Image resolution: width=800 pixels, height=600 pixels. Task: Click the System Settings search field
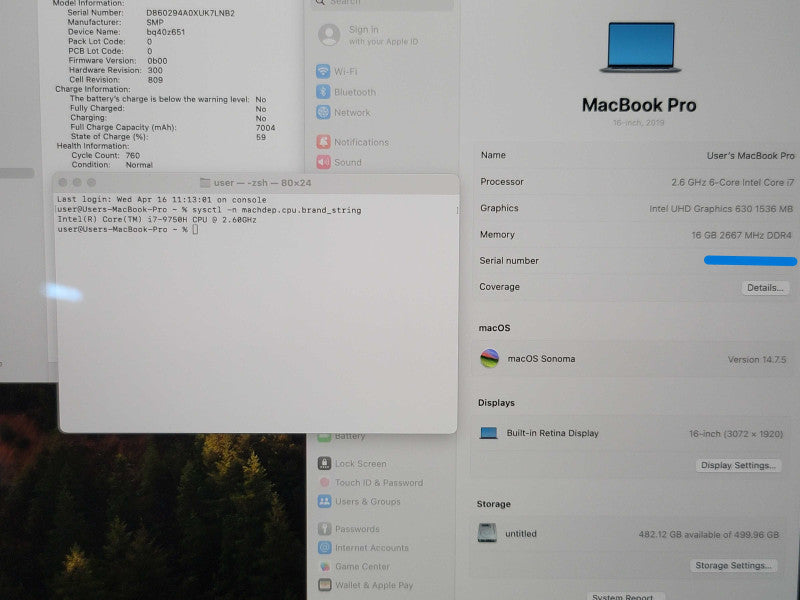coord(382,3)
